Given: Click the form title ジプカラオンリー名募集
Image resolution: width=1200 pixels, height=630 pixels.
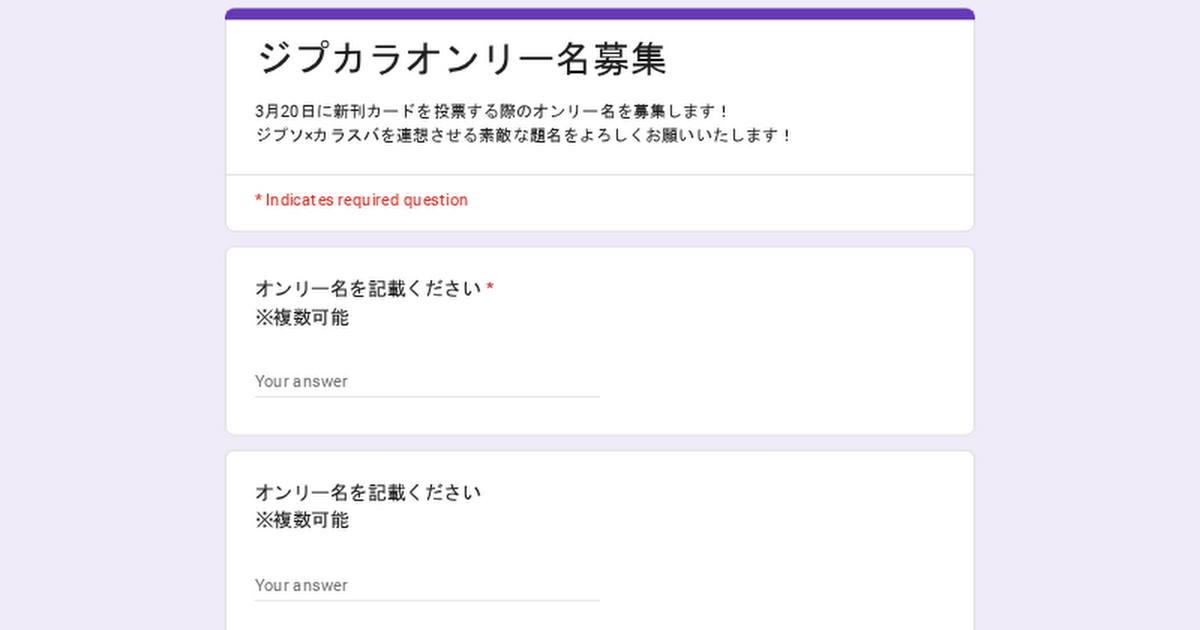Looking at the screenshot, I should coord(462,59).
